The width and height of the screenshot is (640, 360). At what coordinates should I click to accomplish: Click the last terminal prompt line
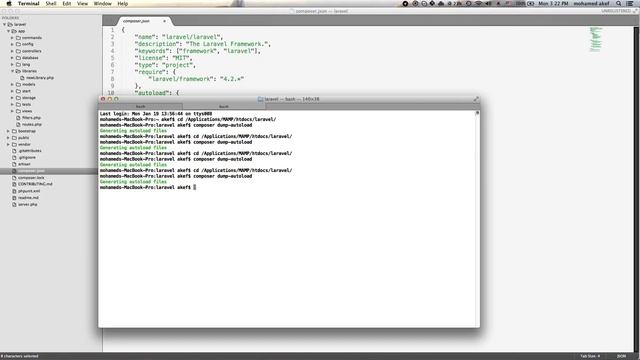[x=148, y=187]
